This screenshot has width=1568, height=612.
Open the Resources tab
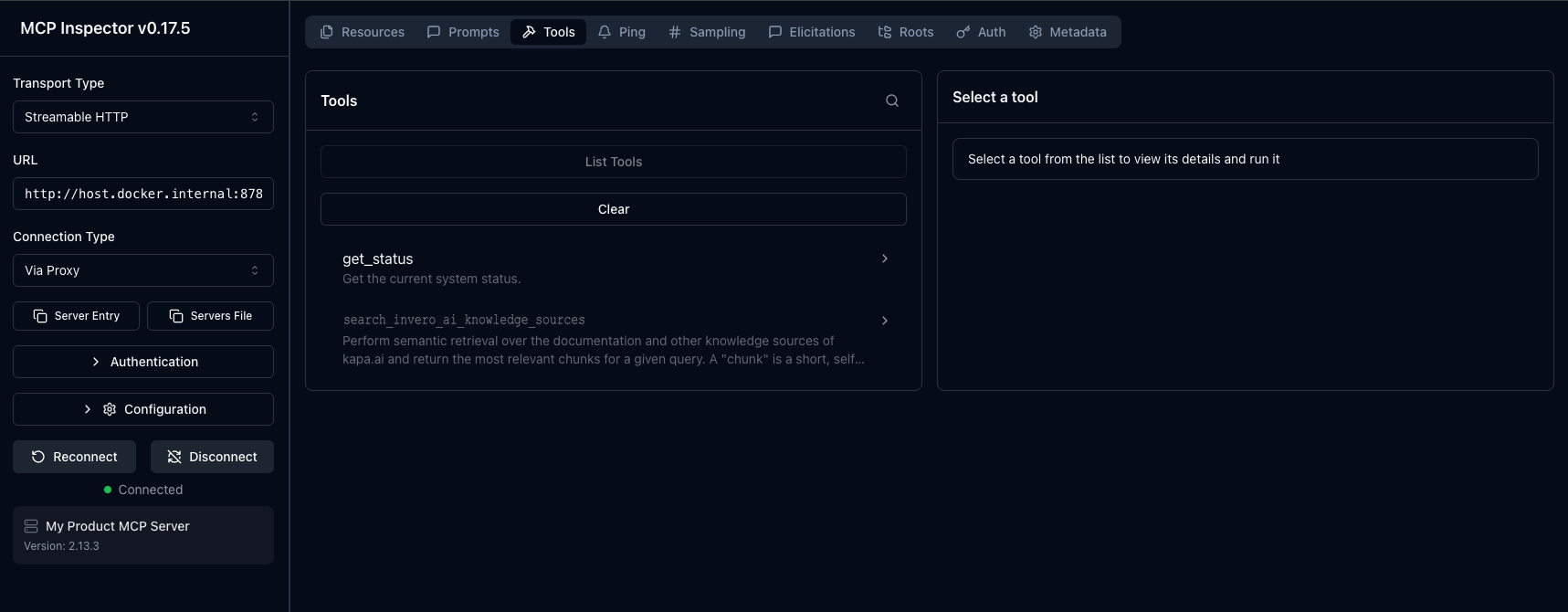[x=363, y=32]
